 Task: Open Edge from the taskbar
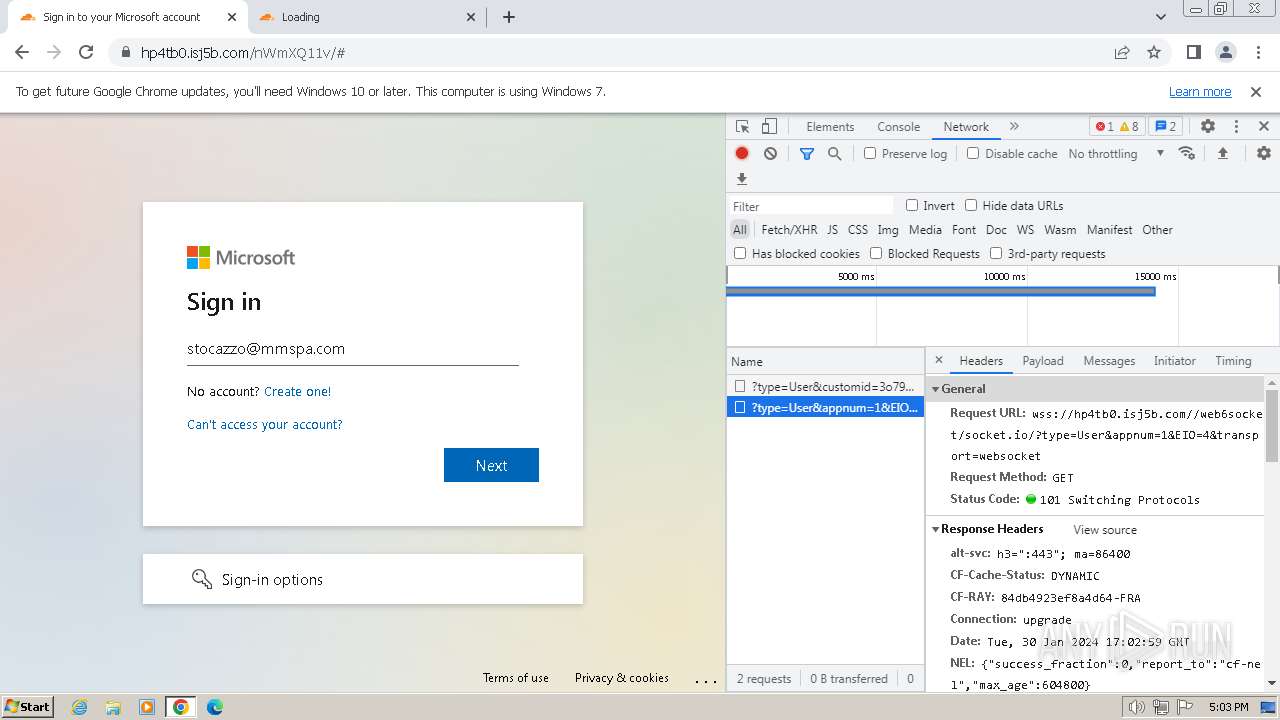point(215,707)
